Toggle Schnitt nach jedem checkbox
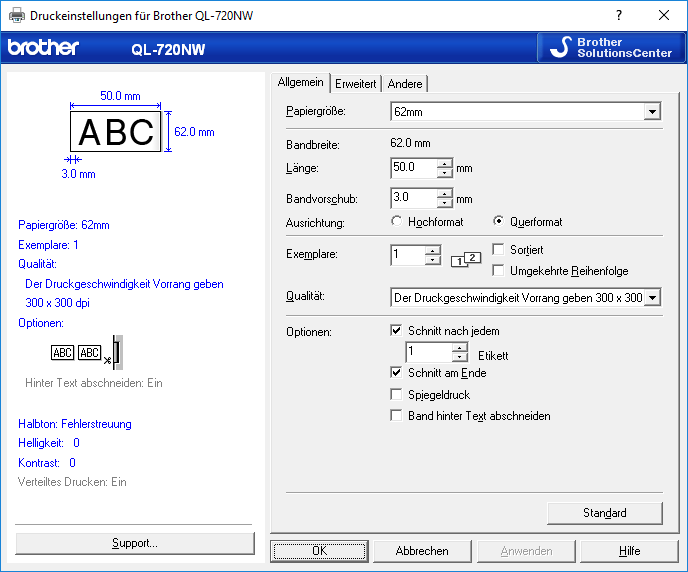Screen dimensions: 688x572 pyautogui.click(x=396, y=330)
